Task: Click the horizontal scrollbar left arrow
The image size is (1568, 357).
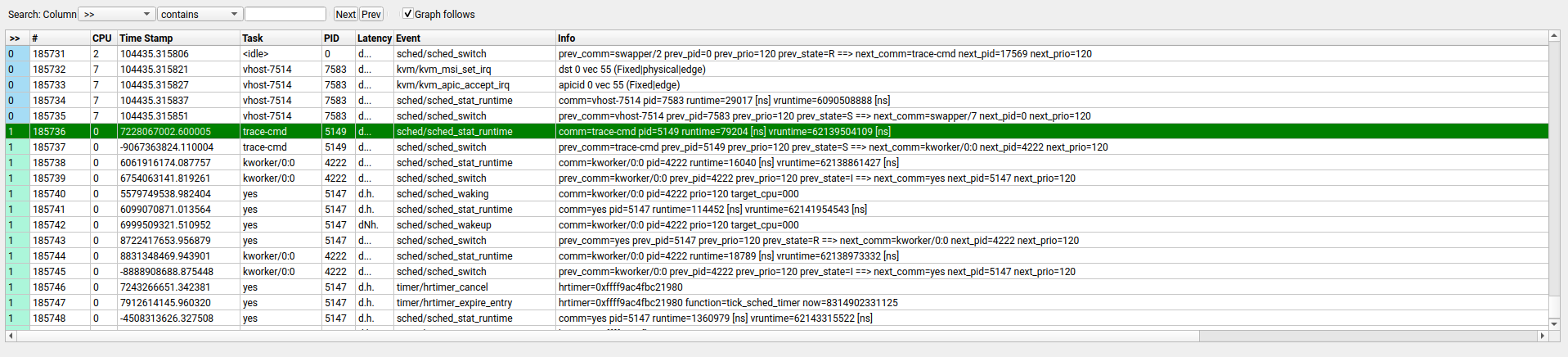Action: 11,336
